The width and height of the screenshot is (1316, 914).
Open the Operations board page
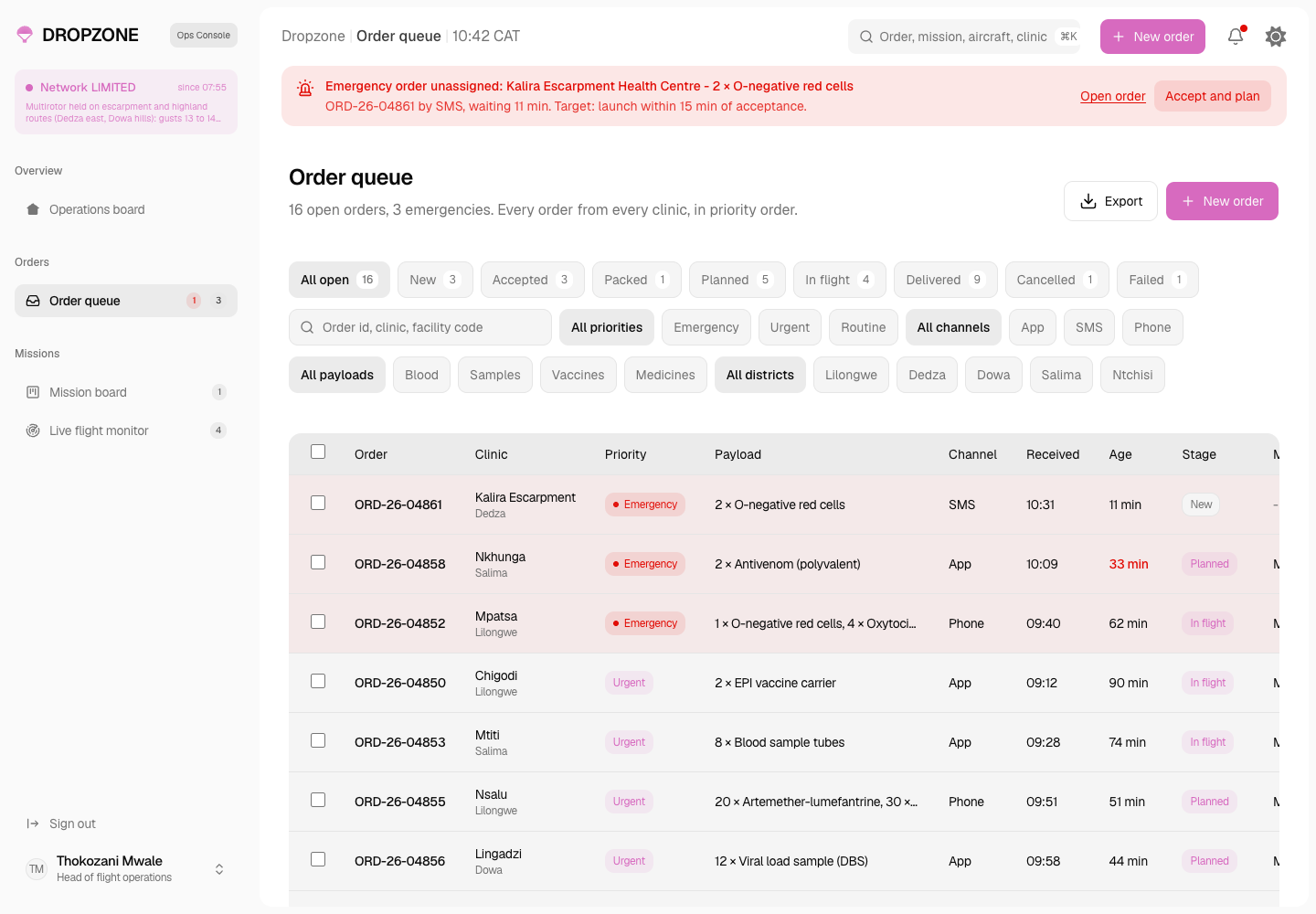pos(126,209)
